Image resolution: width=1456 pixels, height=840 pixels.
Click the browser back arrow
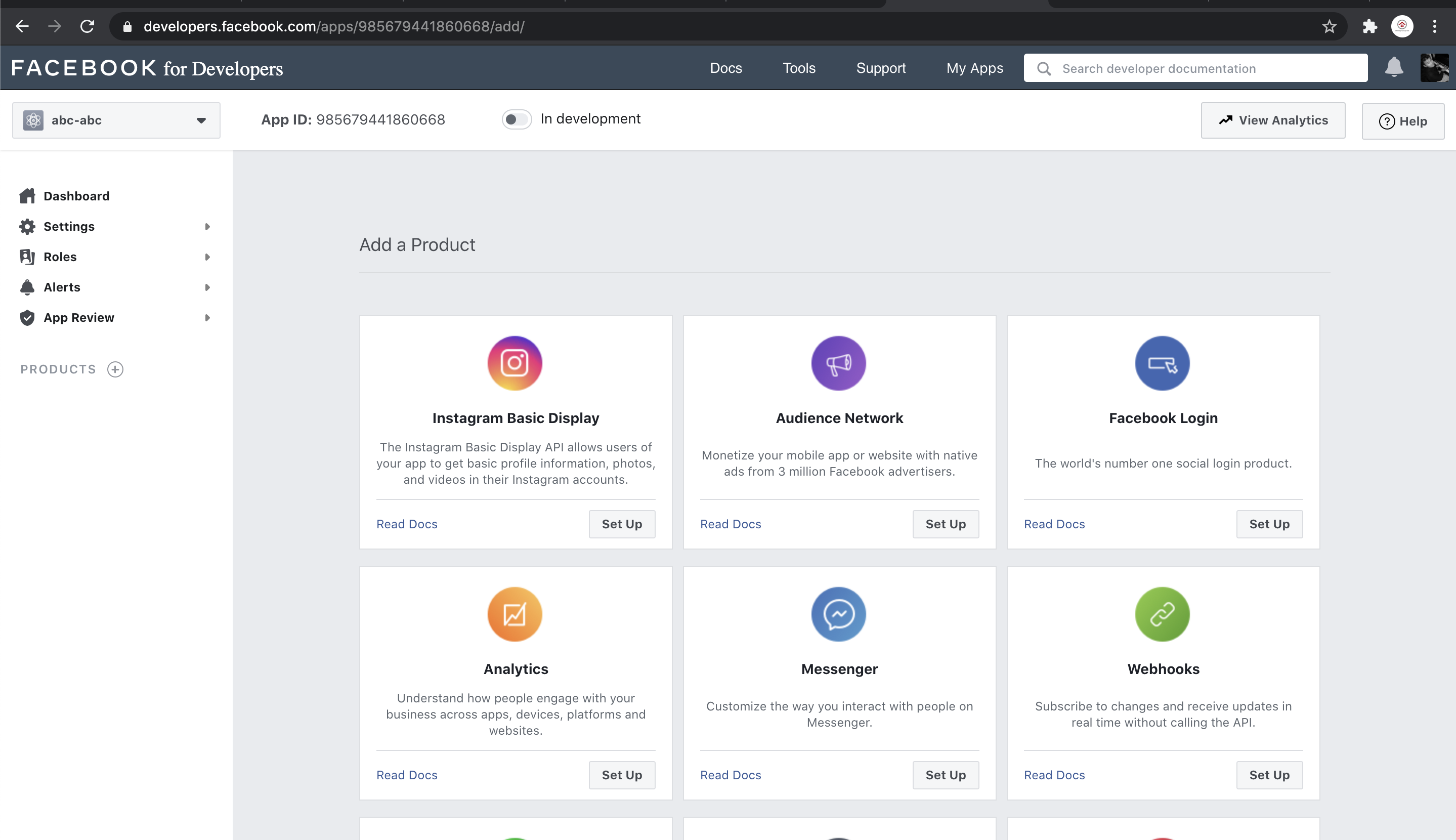point(22,26)
